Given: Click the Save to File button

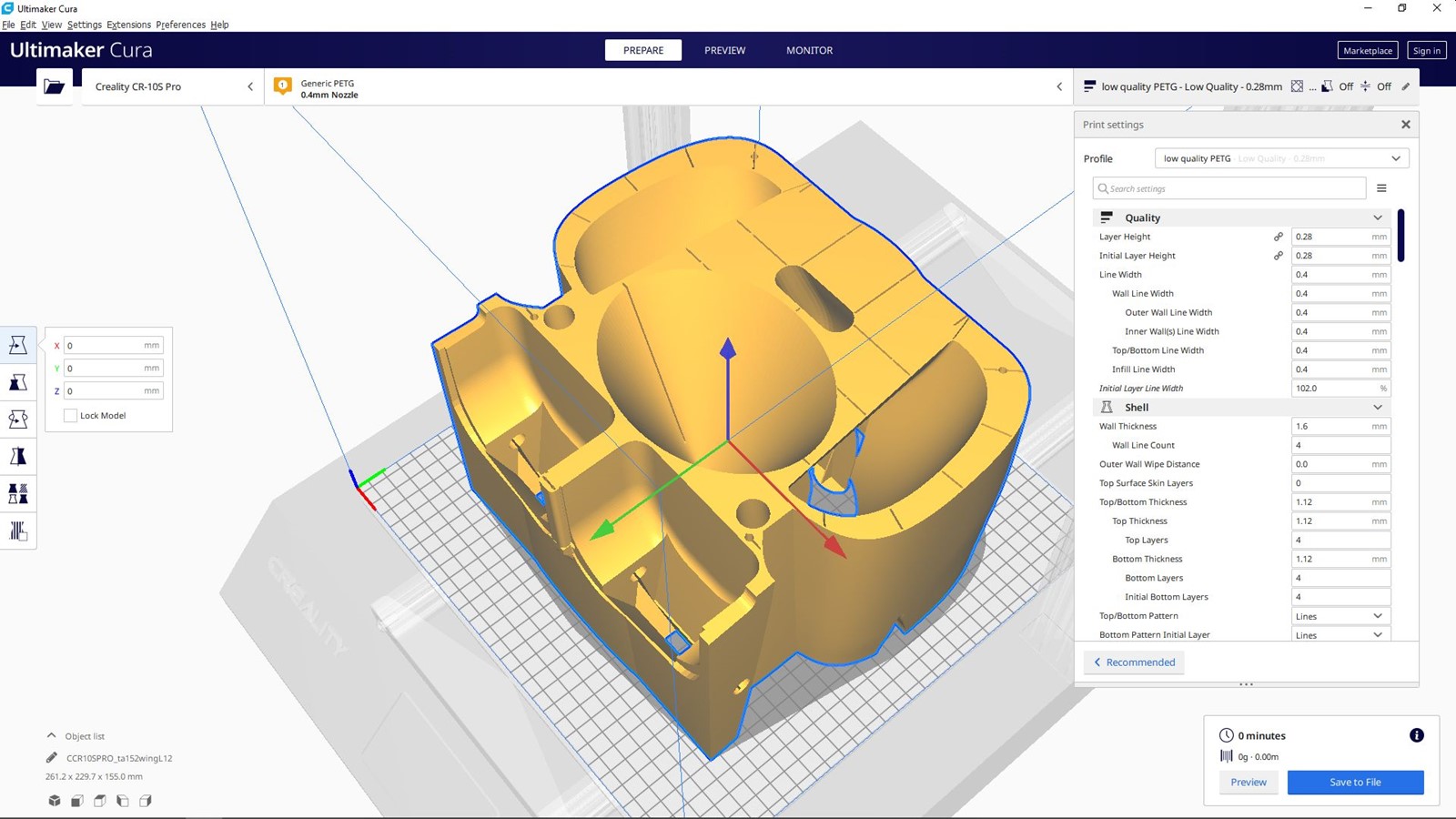Looking at the screenshot, I should point(1355,782).
